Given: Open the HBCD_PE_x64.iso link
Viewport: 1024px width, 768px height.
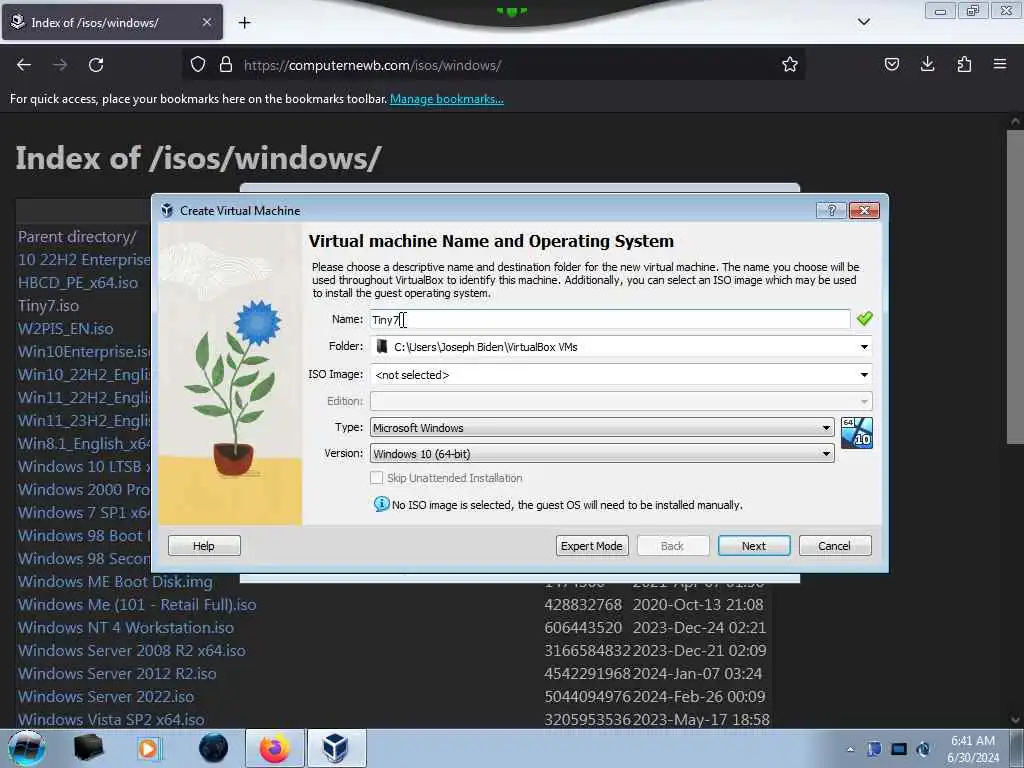Looking at the screenshot, I should tap(78, 283).
